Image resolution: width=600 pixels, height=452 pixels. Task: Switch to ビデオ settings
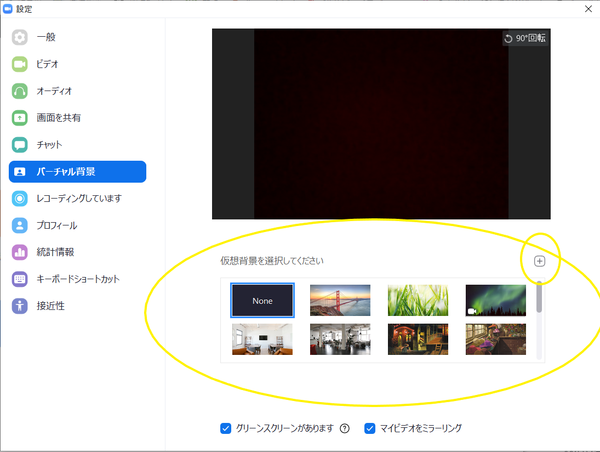pos(77,64)
